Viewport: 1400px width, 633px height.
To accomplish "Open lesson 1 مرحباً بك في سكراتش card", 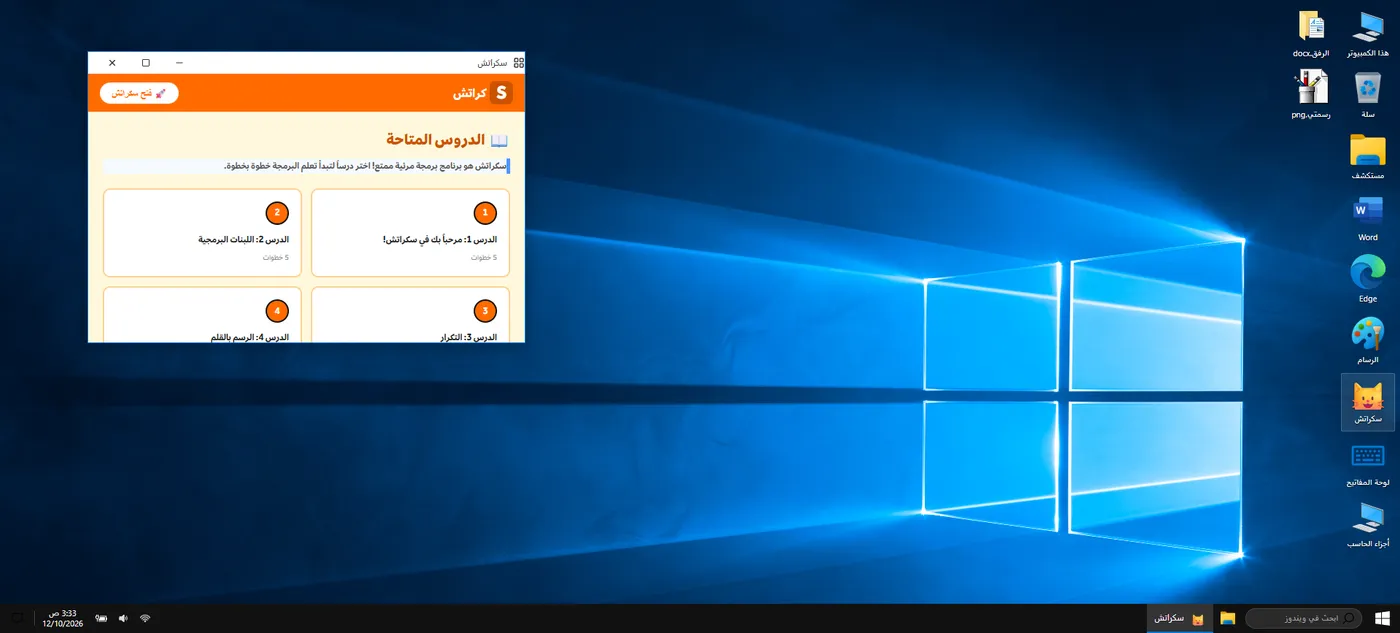I will pos(411,233).
